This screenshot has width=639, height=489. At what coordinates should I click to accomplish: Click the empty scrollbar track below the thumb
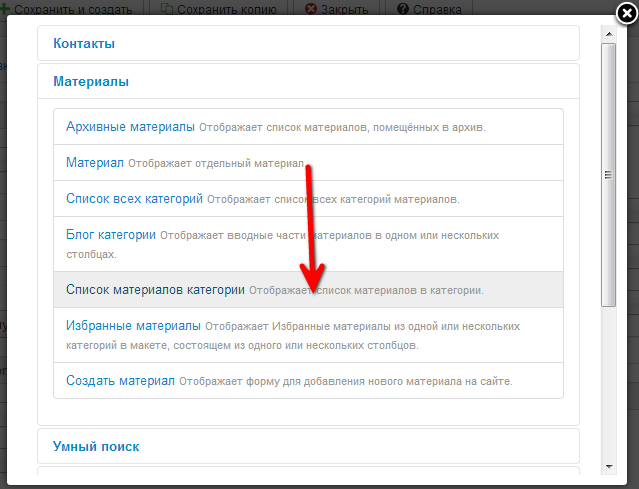point(607,390)
